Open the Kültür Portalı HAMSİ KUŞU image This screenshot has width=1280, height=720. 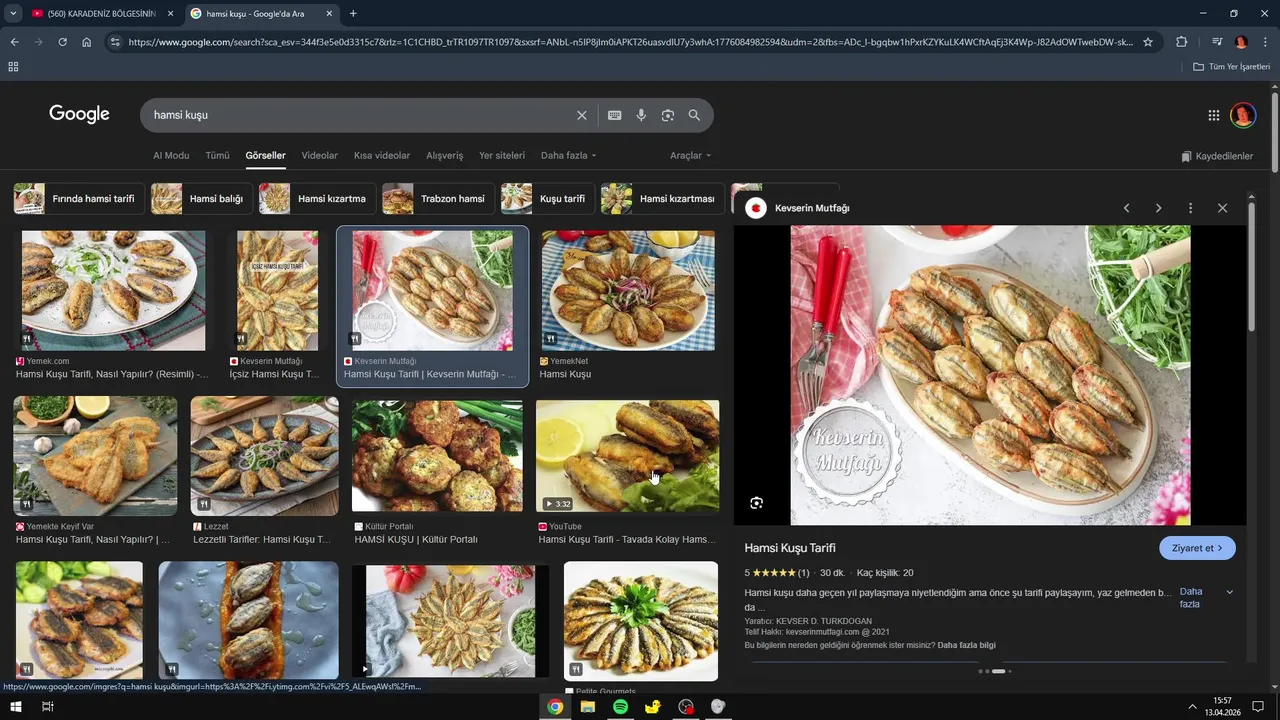(437, 456)
